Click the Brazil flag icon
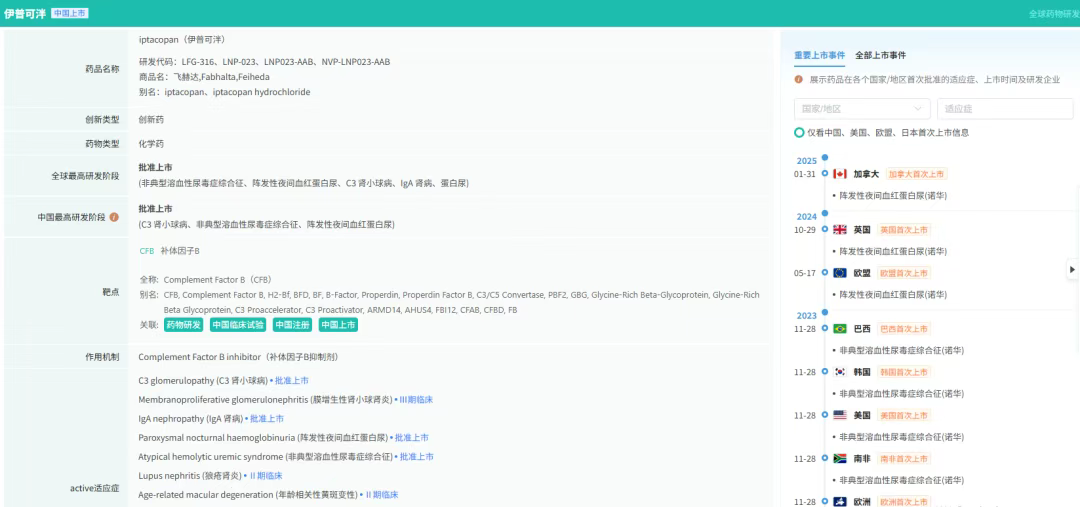1080x507 pixels. pos(840,329)
